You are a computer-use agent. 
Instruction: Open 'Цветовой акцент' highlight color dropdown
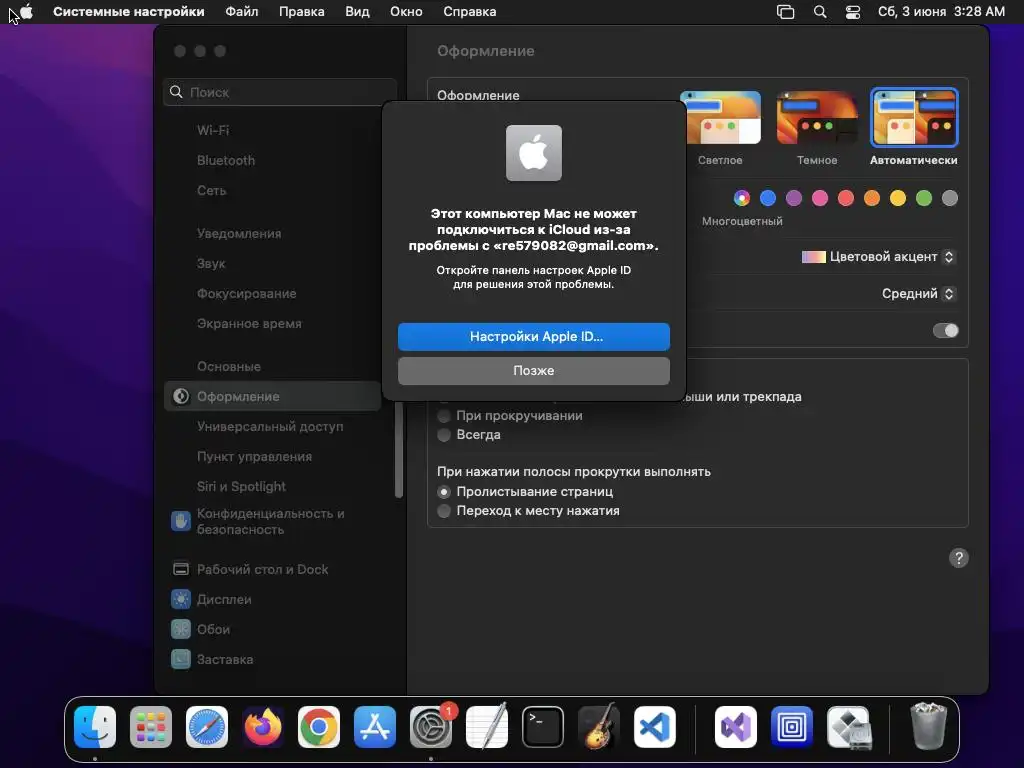click(878, 257)
